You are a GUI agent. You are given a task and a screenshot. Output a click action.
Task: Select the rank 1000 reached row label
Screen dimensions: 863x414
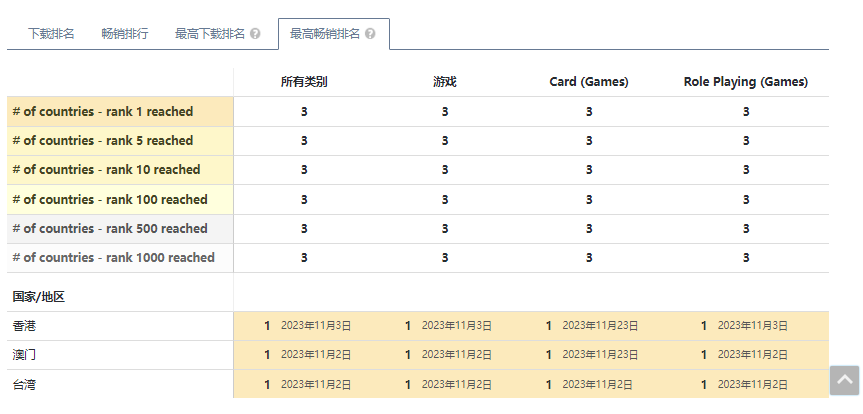(x=113, y=258)
